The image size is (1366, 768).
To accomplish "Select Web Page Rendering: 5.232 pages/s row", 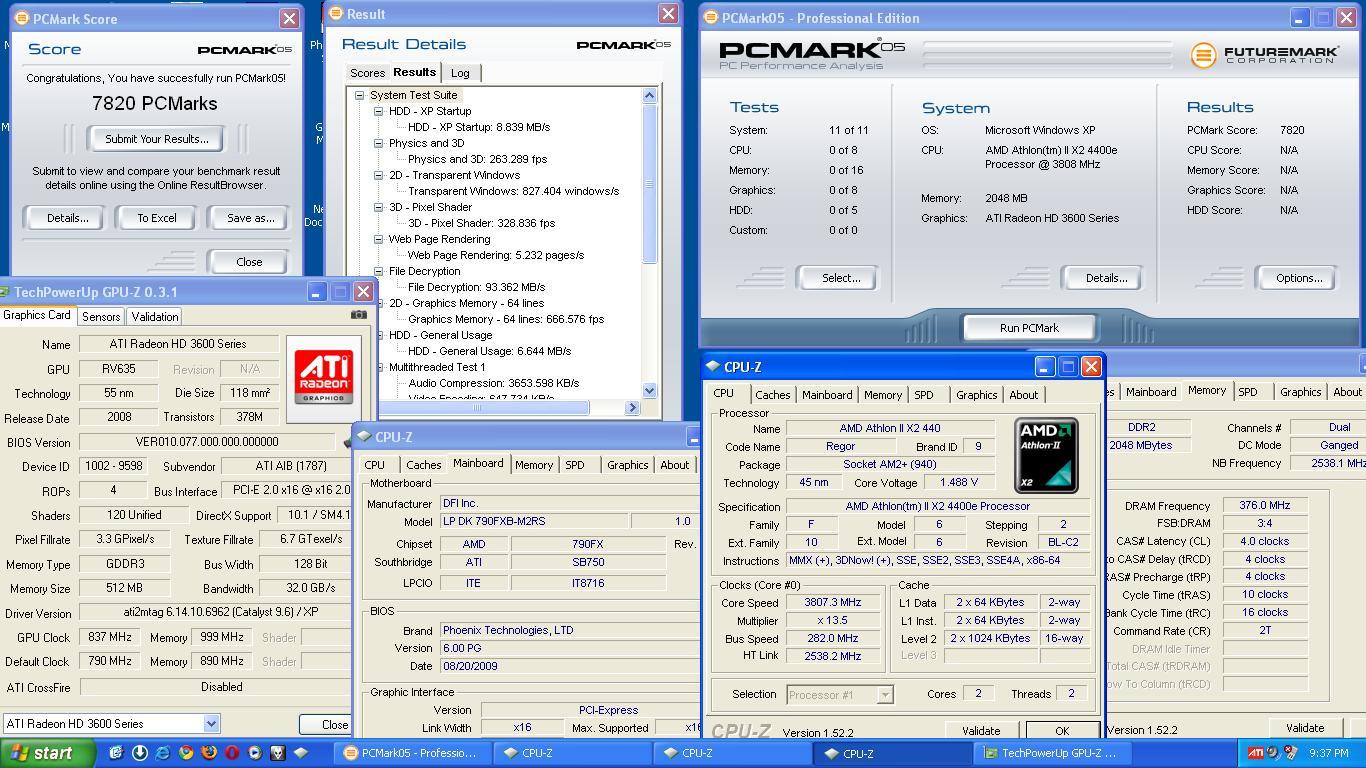I will coord(495,255).
